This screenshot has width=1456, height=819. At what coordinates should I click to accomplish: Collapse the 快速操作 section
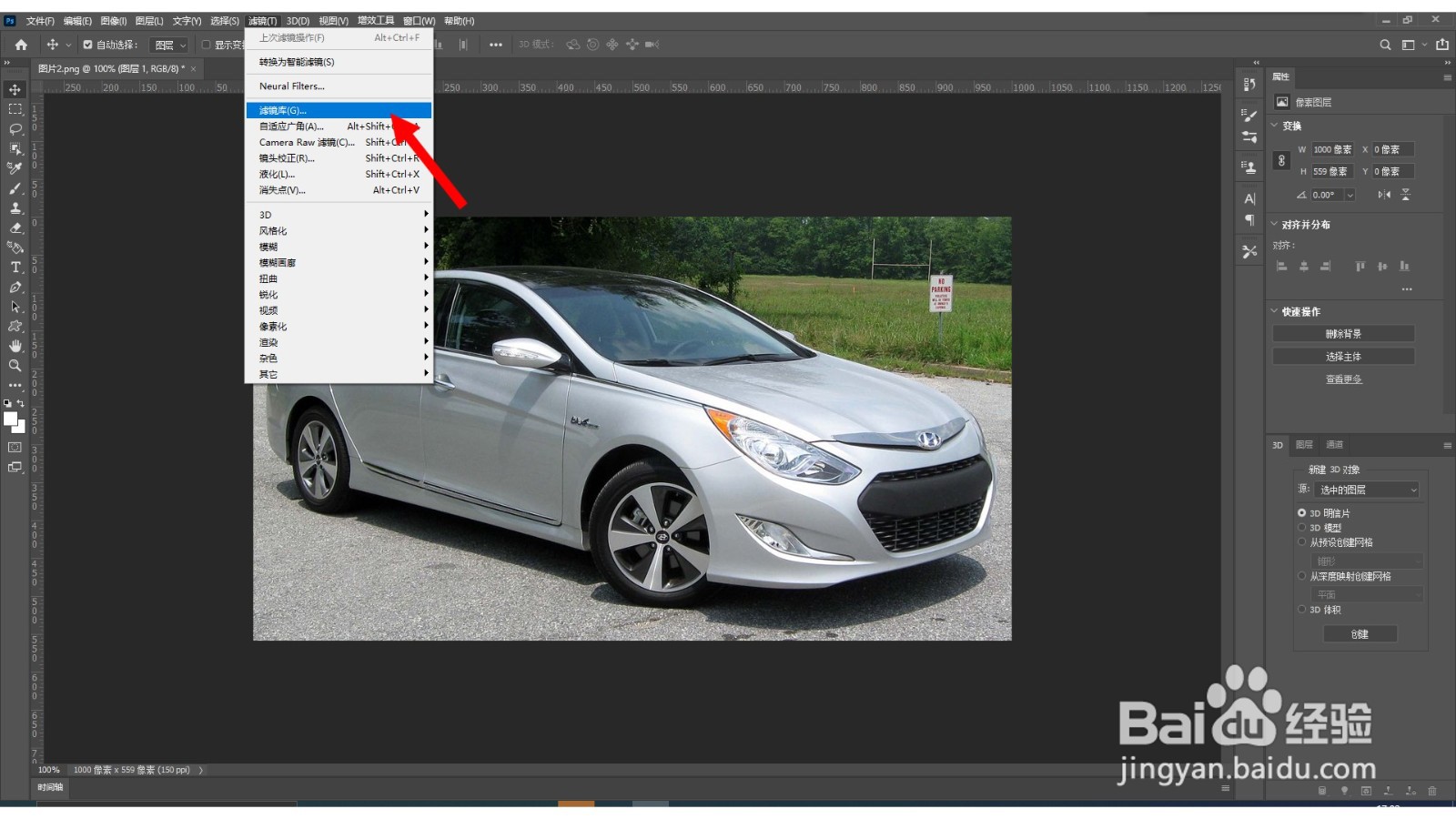click(1275, 311)
